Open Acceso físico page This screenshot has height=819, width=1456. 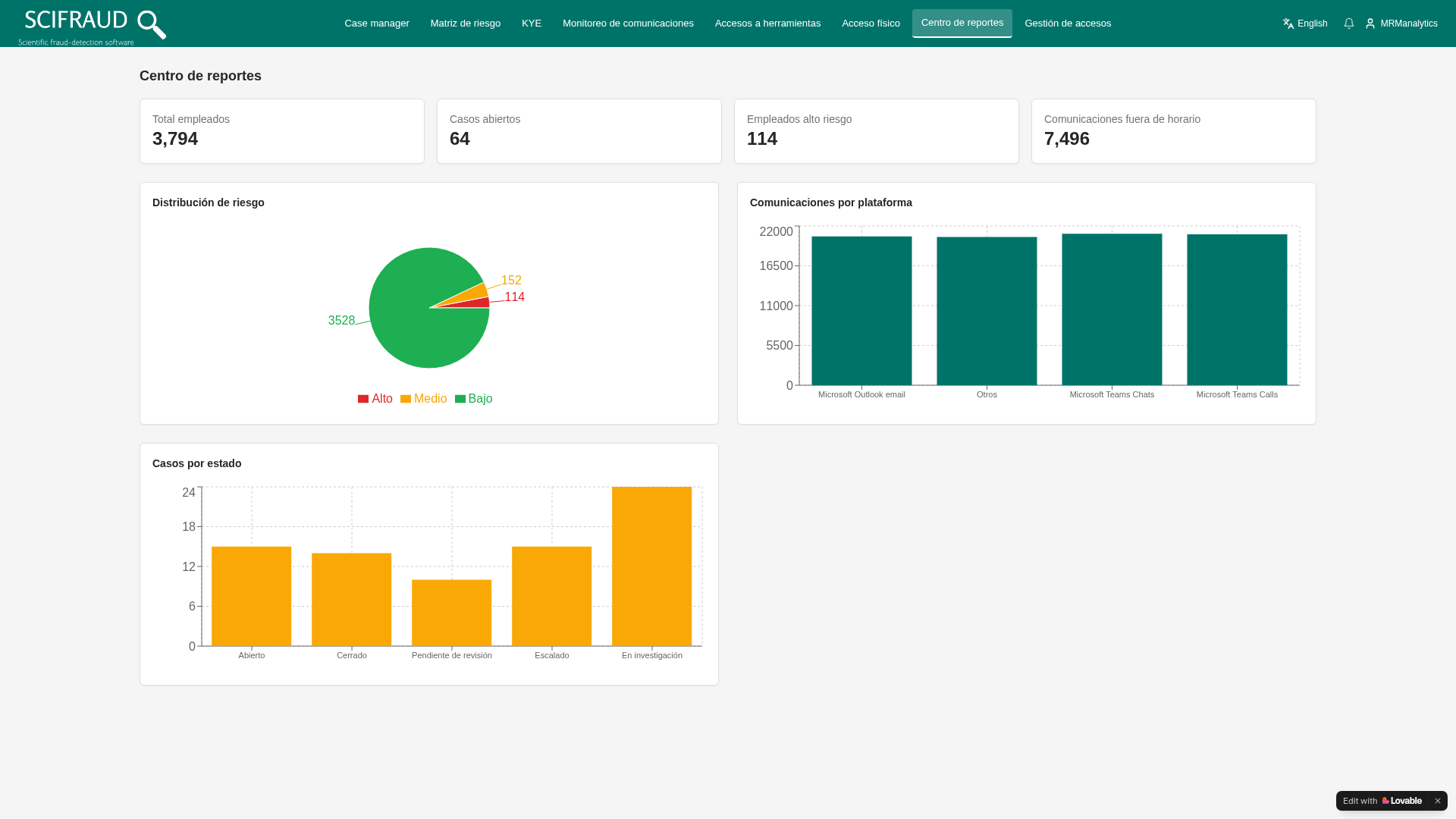pos(871,24)
